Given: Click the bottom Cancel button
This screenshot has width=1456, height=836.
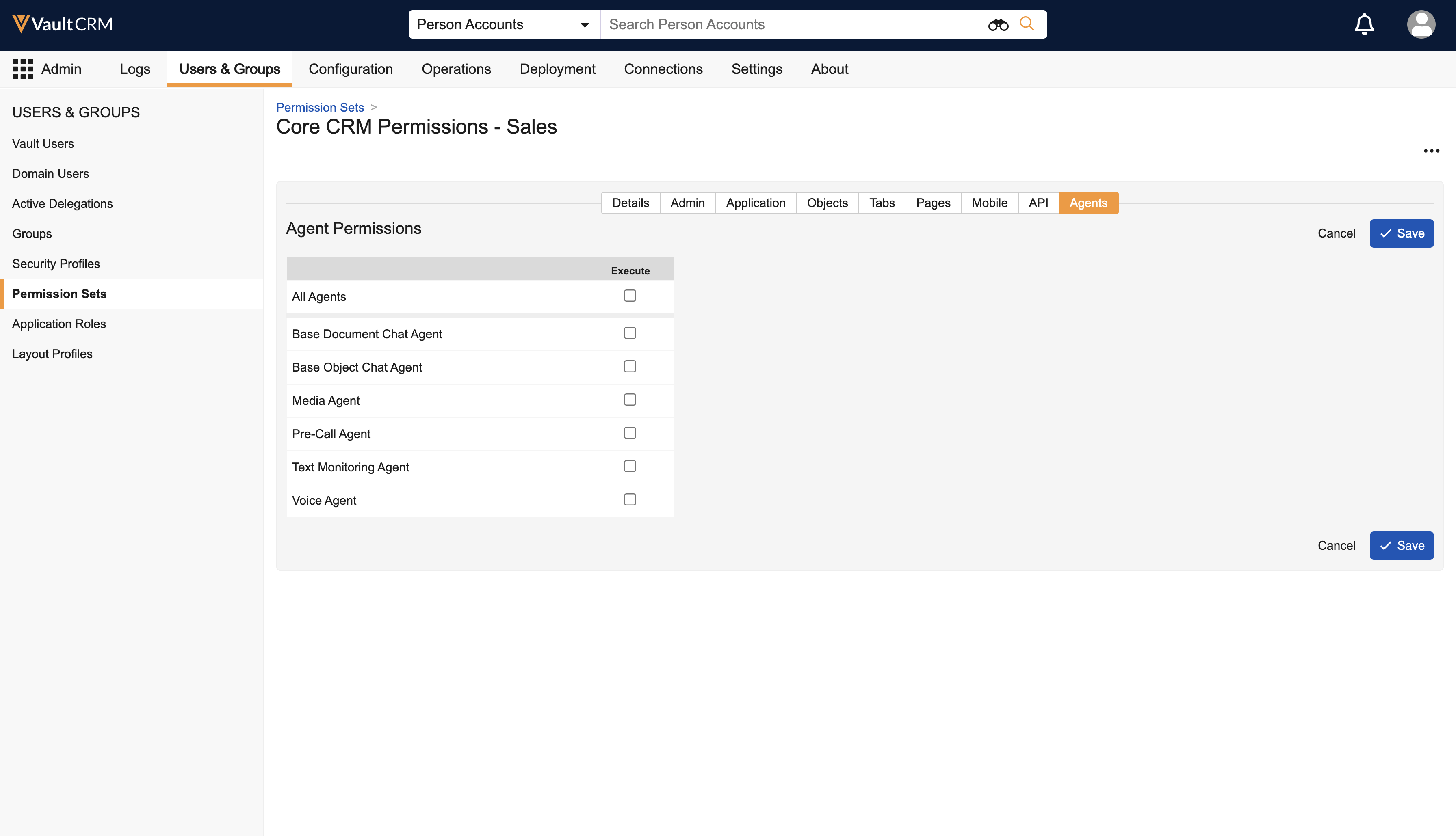Looking at the screenshot, I should click(x=1336, y=545).
